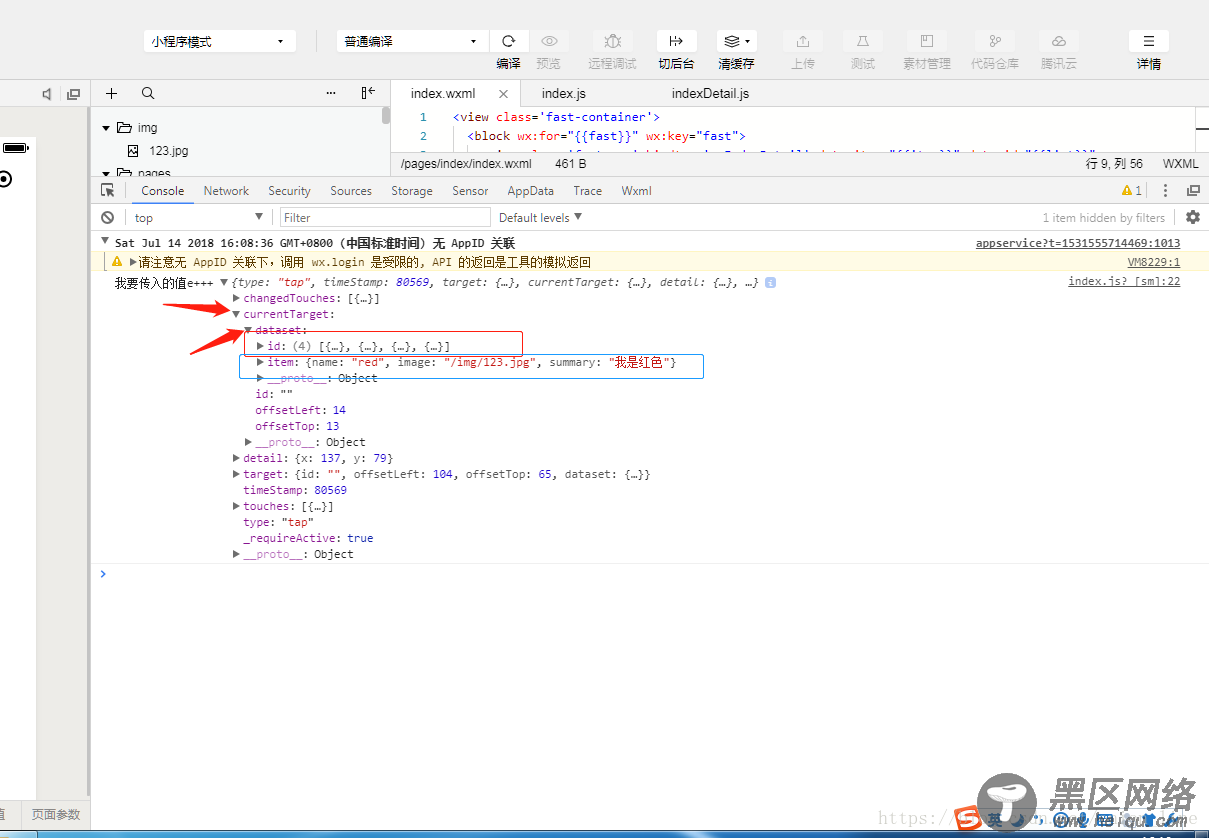Collapse the file tree panel icon

368,93
